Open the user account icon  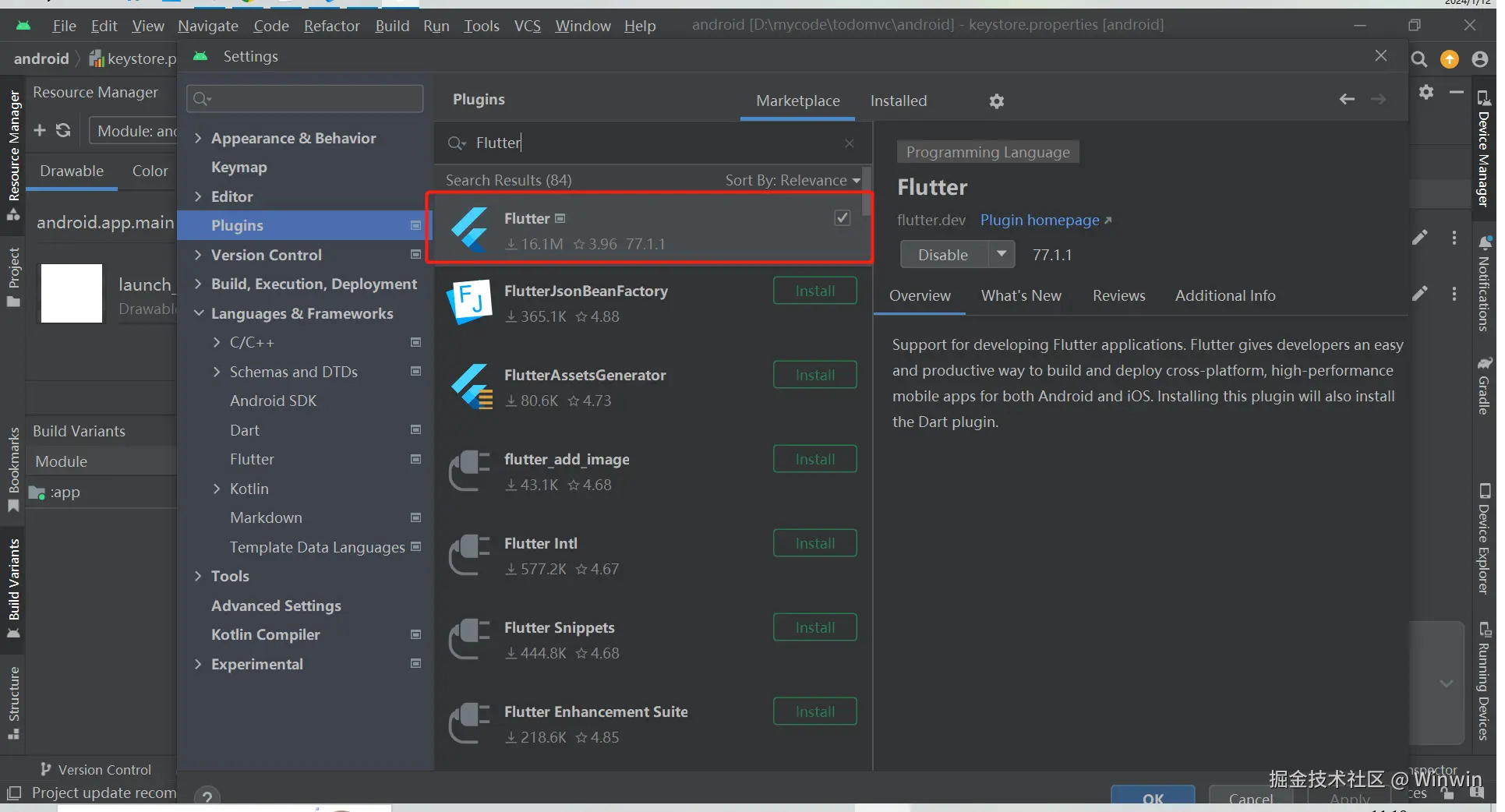coord(1480,59)
